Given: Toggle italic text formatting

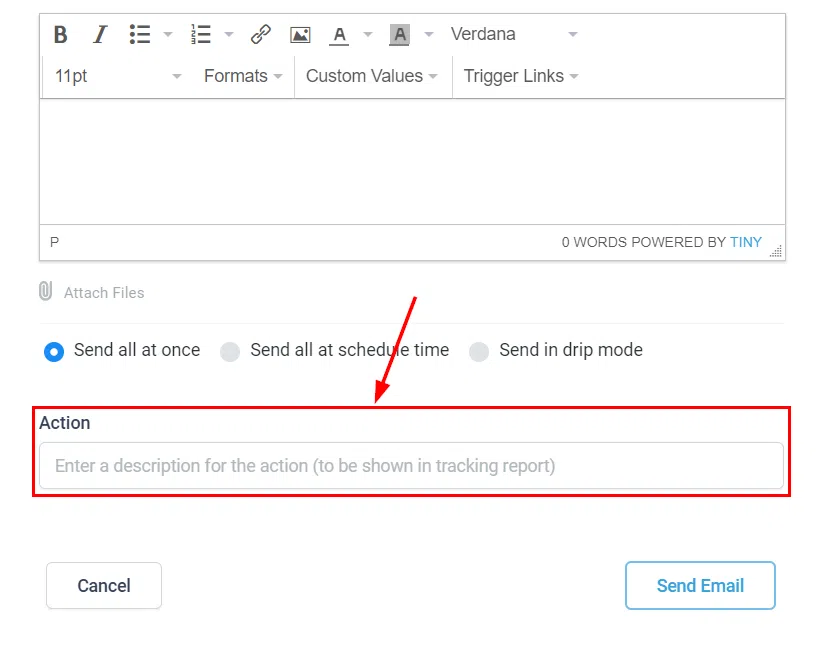Looking at the screenshot, I should click(99, 33).
